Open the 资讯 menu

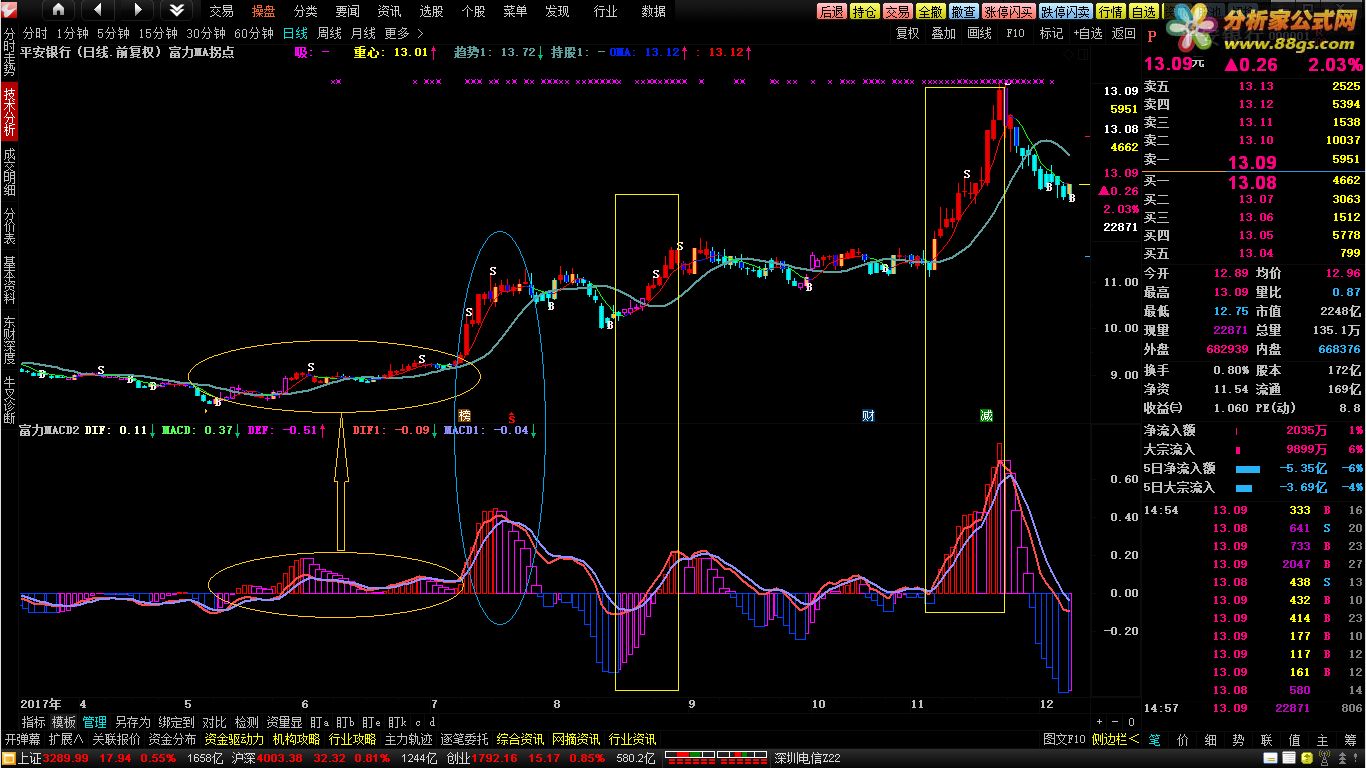click(x=389, y=11)
